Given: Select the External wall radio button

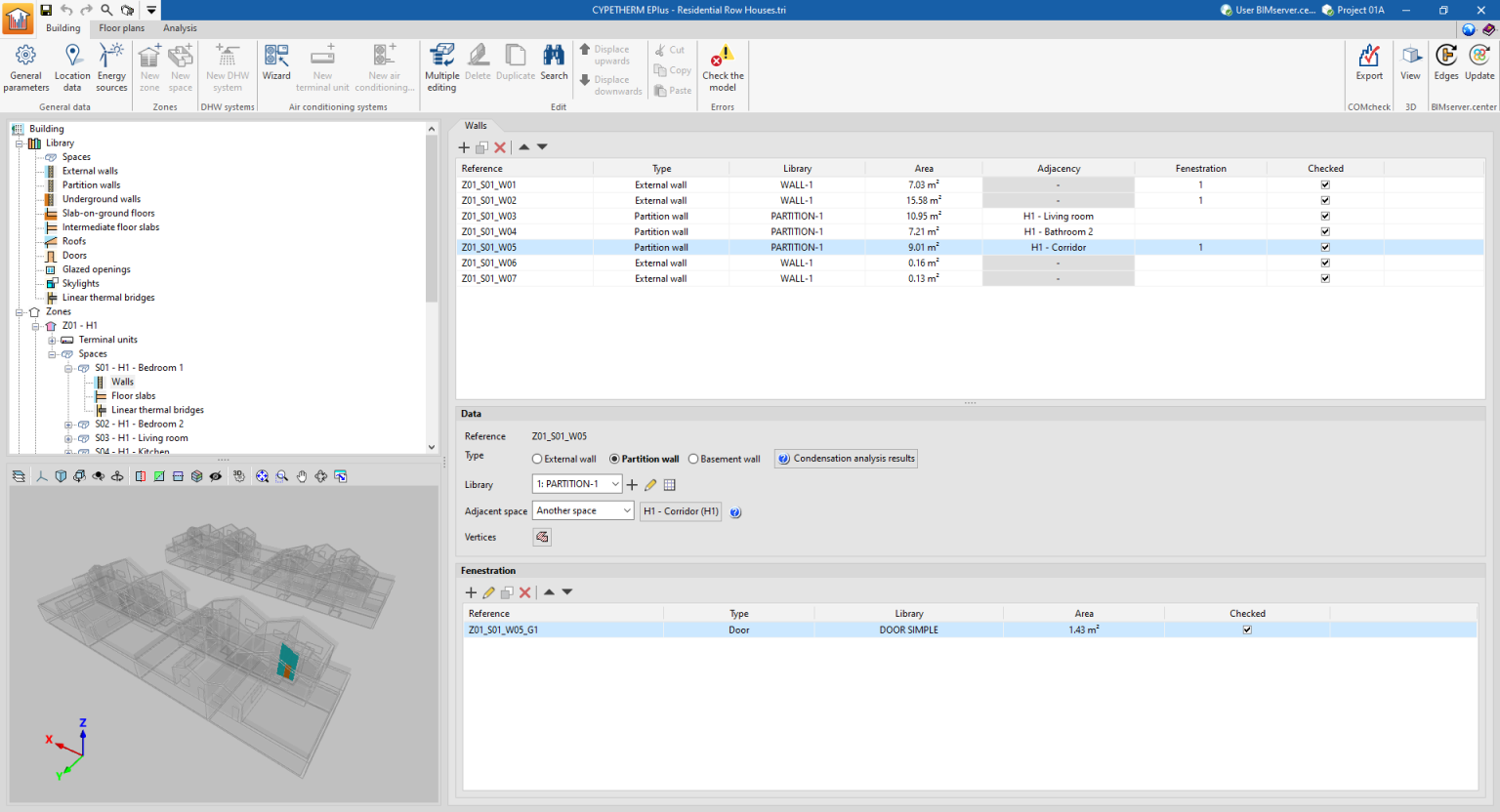Looking at the screenshot, I should tap(537, 459).
